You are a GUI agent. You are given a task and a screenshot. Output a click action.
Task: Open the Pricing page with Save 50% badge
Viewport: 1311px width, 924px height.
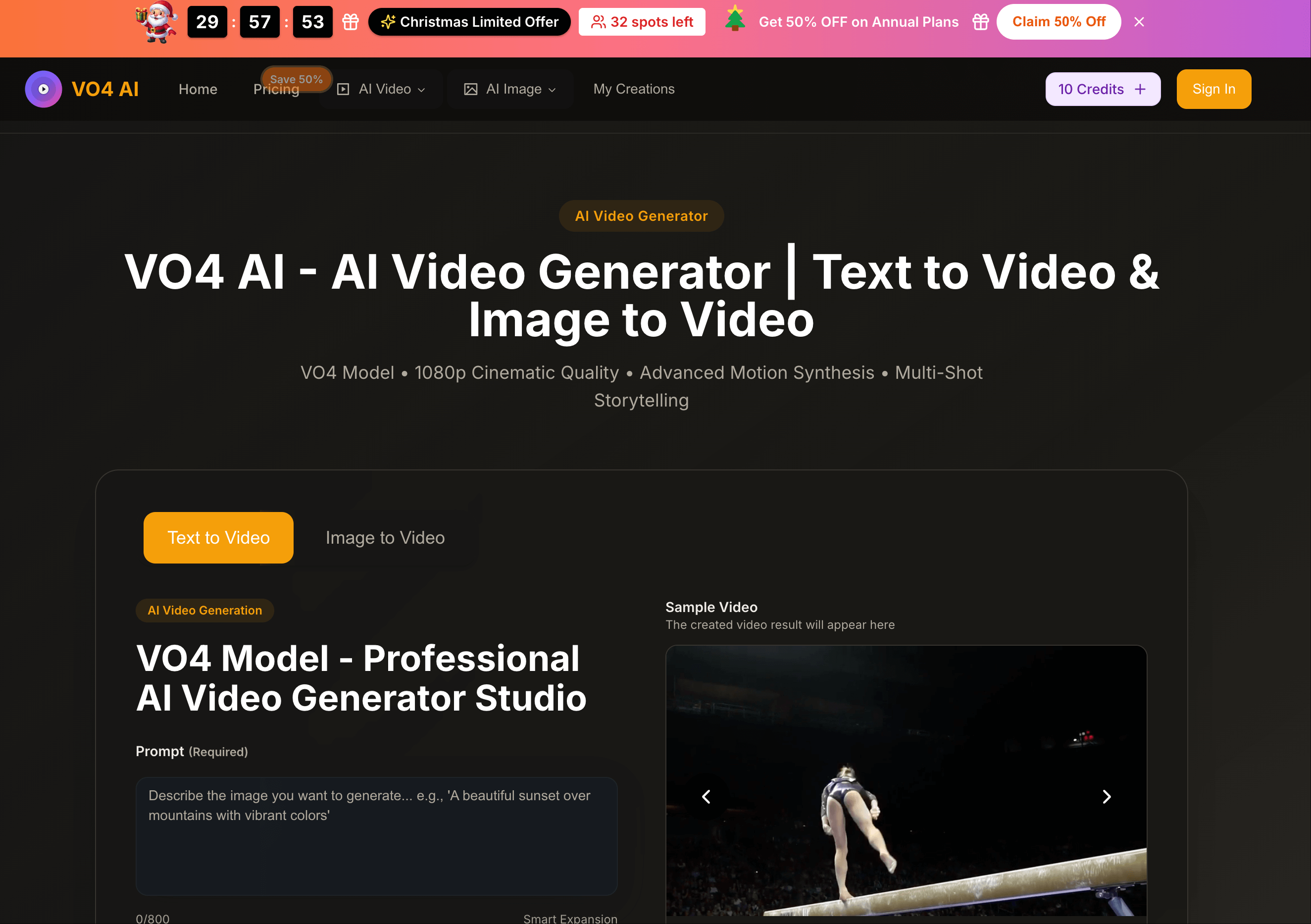coord(276,89)
